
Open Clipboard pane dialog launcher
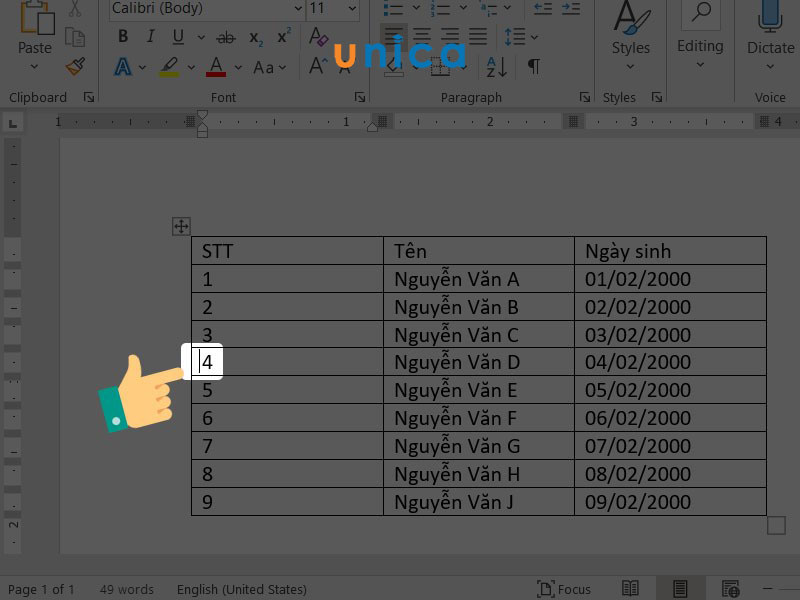tap(89, 97)
